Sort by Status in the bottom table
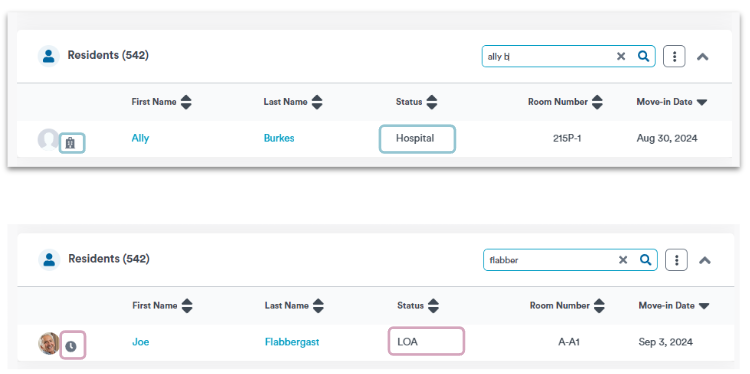The width and height of the screenshot is (750, 374). (418, 306)
